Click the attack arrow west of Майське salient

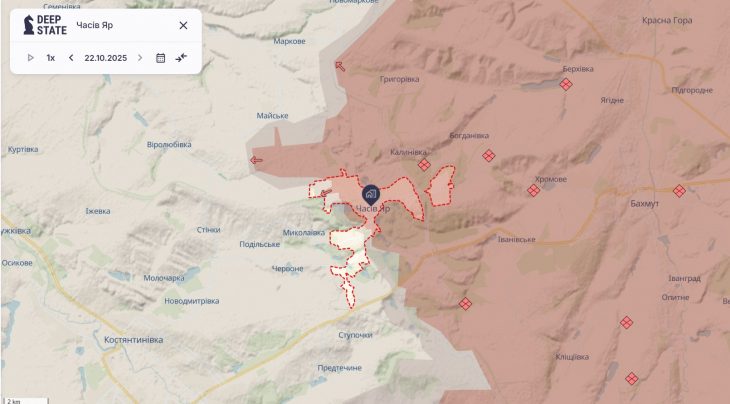[256, 161]
